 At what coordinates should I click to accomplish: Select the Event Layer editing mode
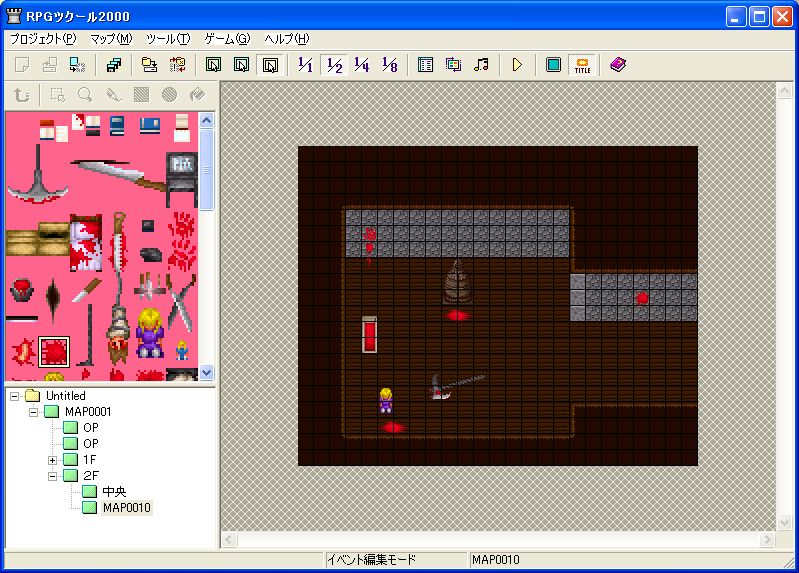pos(270,65)
